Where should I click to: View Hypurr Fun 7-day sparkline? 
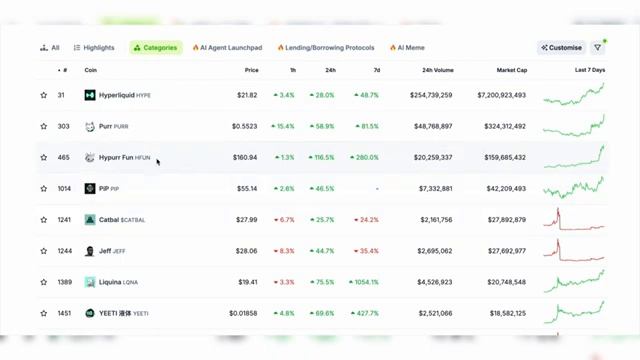(574, 157)
